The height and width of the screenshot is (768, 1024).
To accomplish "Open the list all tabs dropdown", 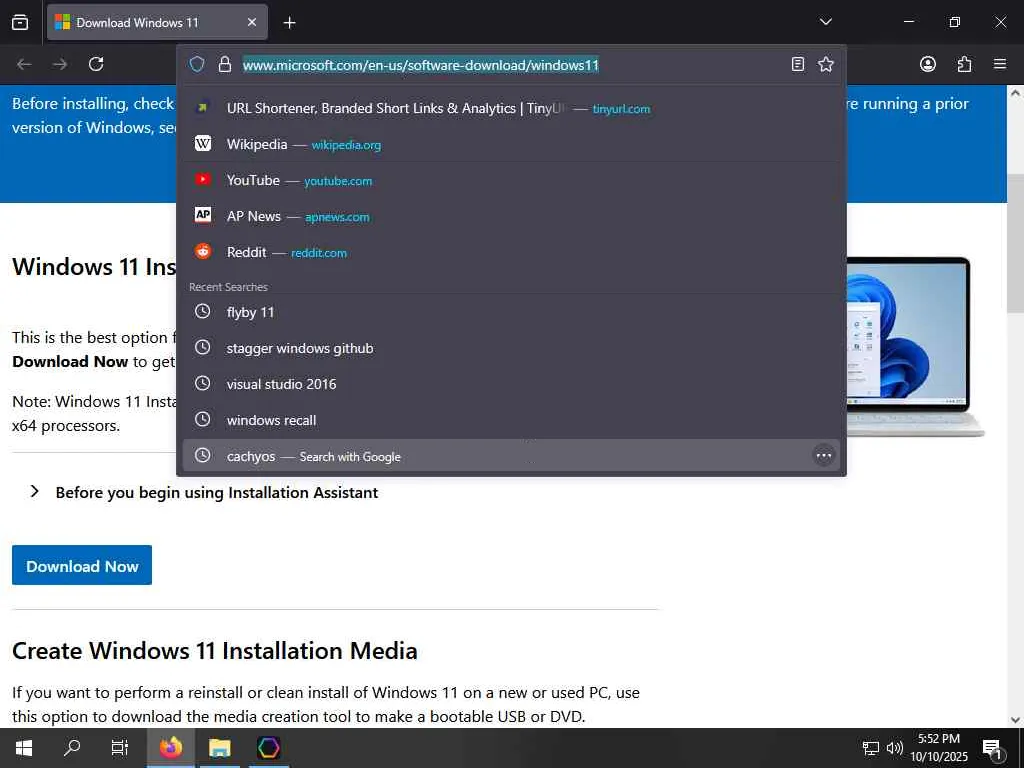I will tap(825, 22).
